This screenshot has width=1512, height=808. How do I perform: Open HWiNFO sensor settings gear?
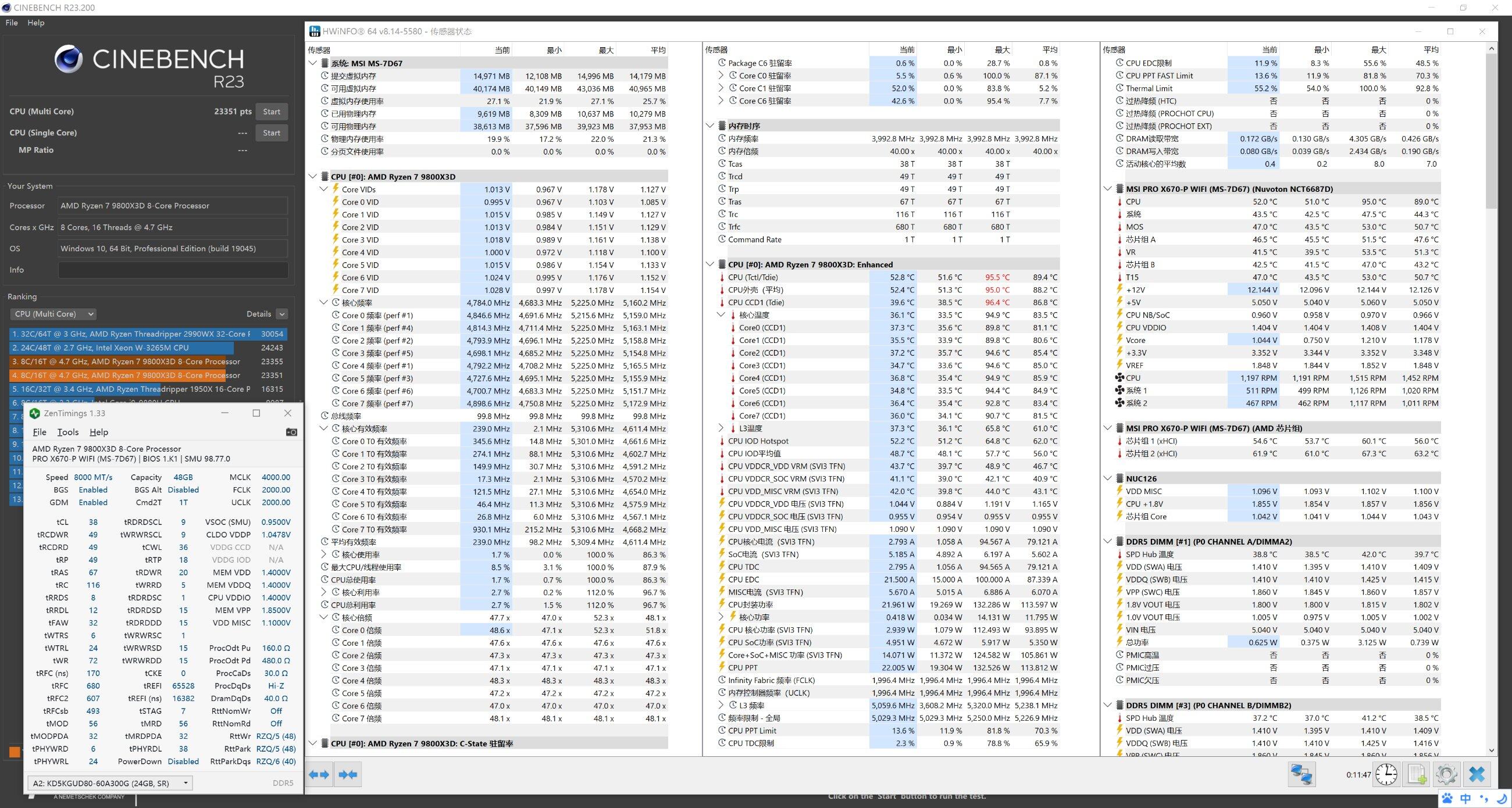[1446, 774]
